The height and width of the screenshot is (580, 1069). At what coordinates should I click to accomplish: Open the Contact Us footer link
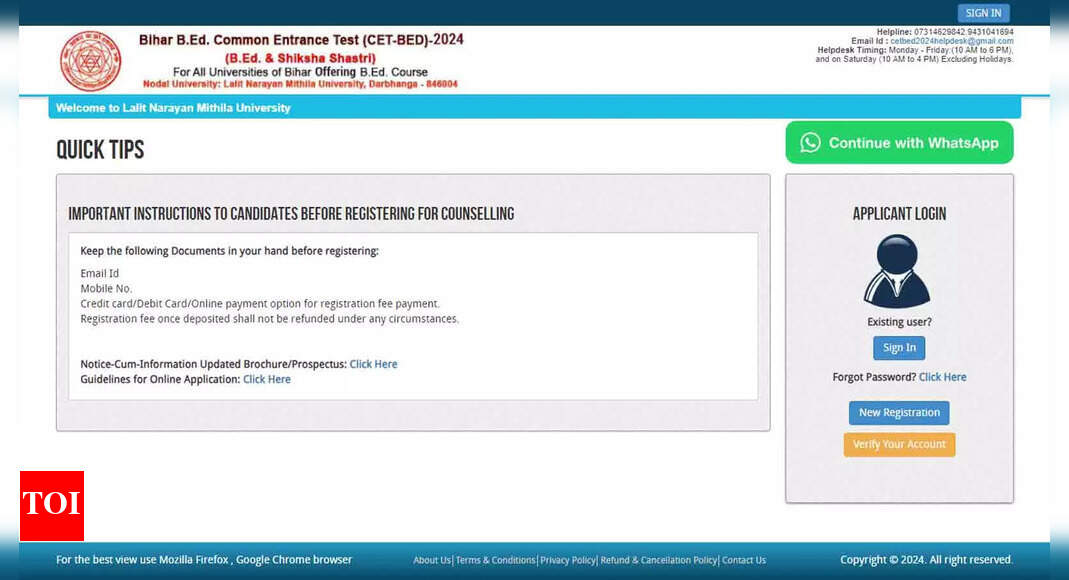click(744, 560)
